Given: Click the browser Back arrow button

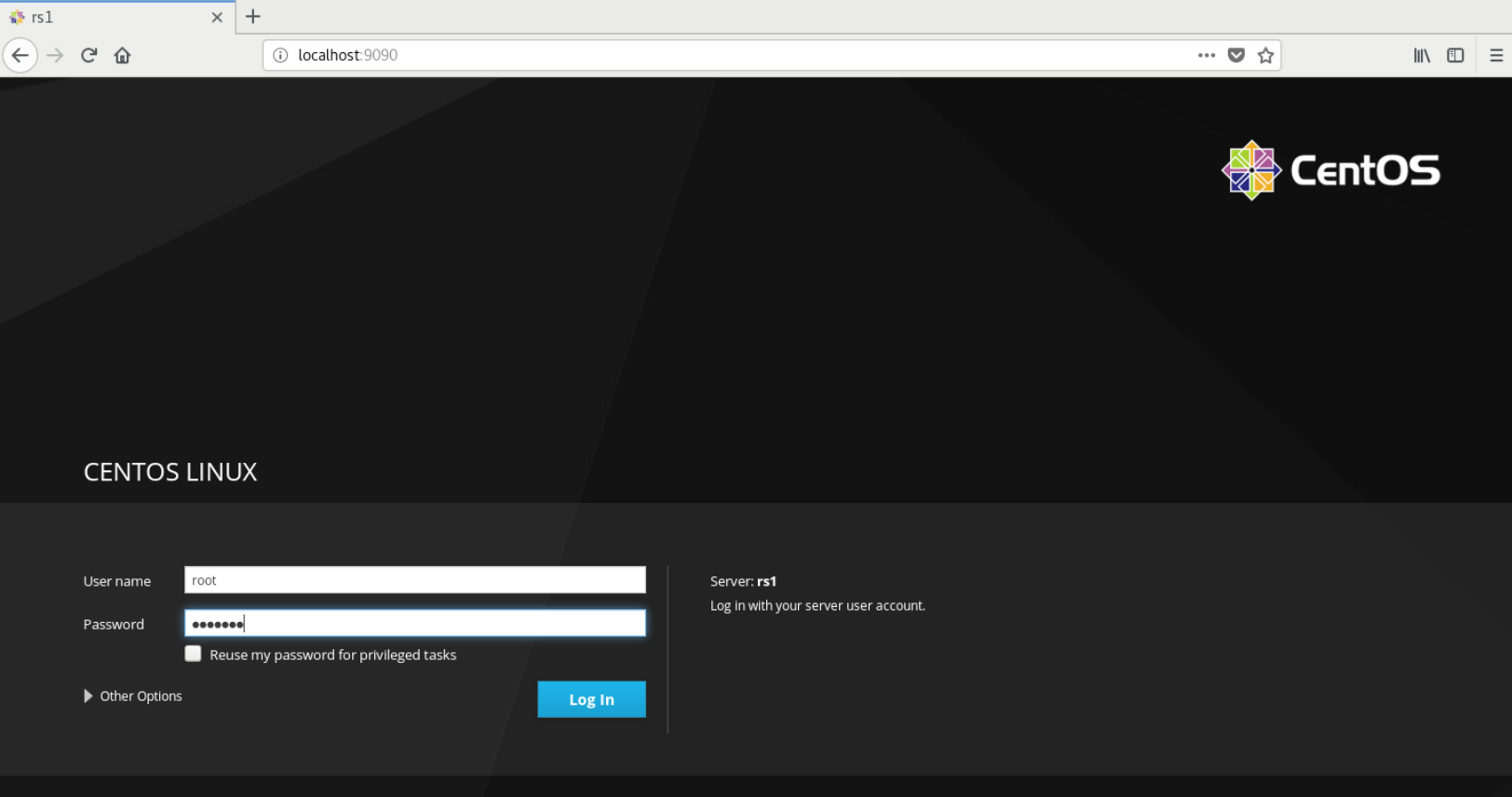Looking at the screenshot, I should (20, 56).
